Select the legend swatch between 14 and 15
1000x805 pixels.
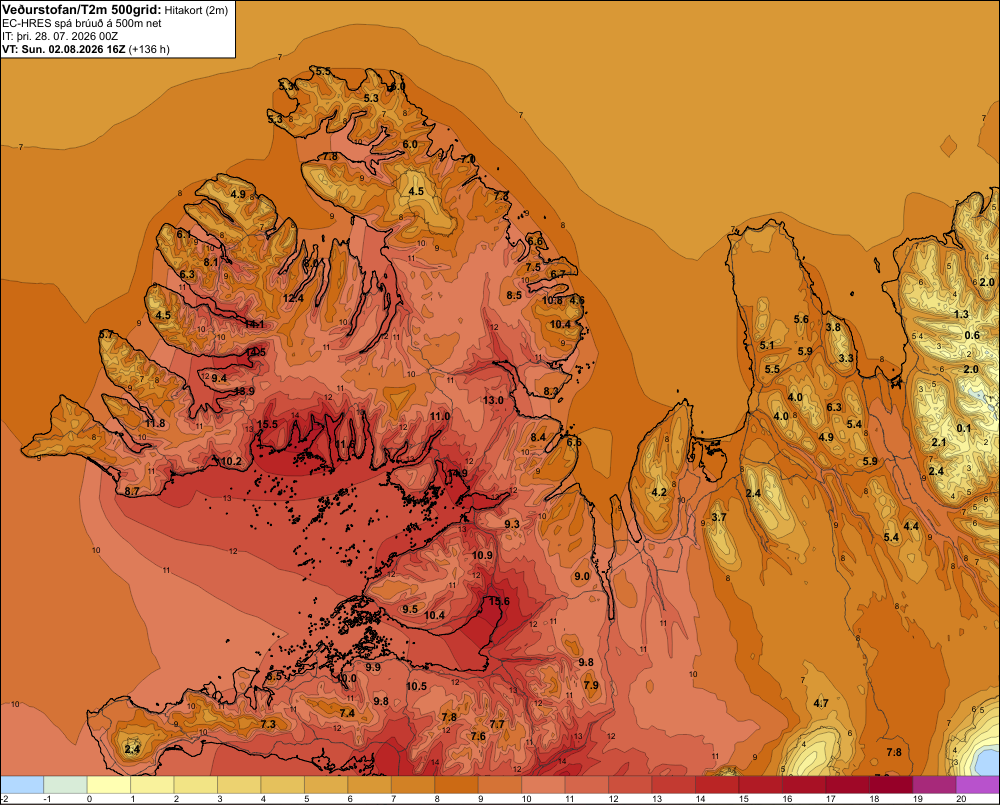click(717, 785)
